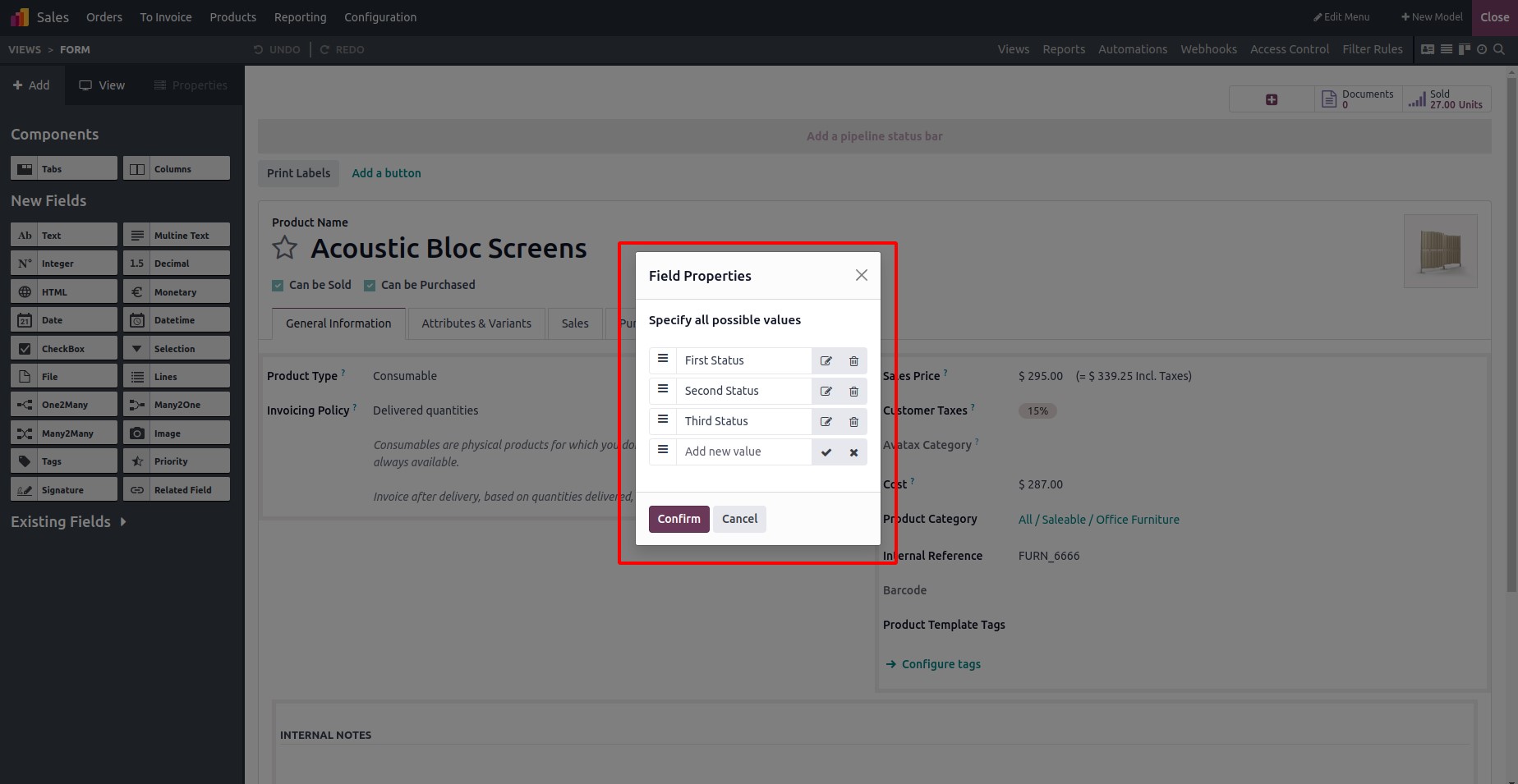Viewport: 1518px width, 784px height.
Task: Open the View tab in sidebar
Action: 102,85
